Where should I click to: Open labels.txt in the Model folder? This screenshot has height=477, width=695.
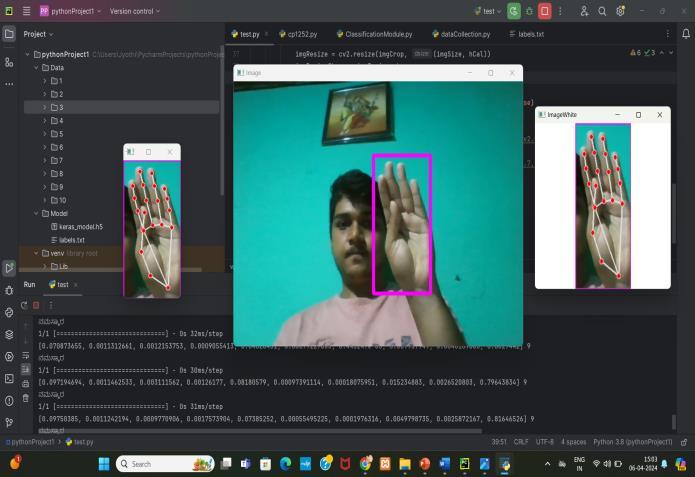click(68, 240)
